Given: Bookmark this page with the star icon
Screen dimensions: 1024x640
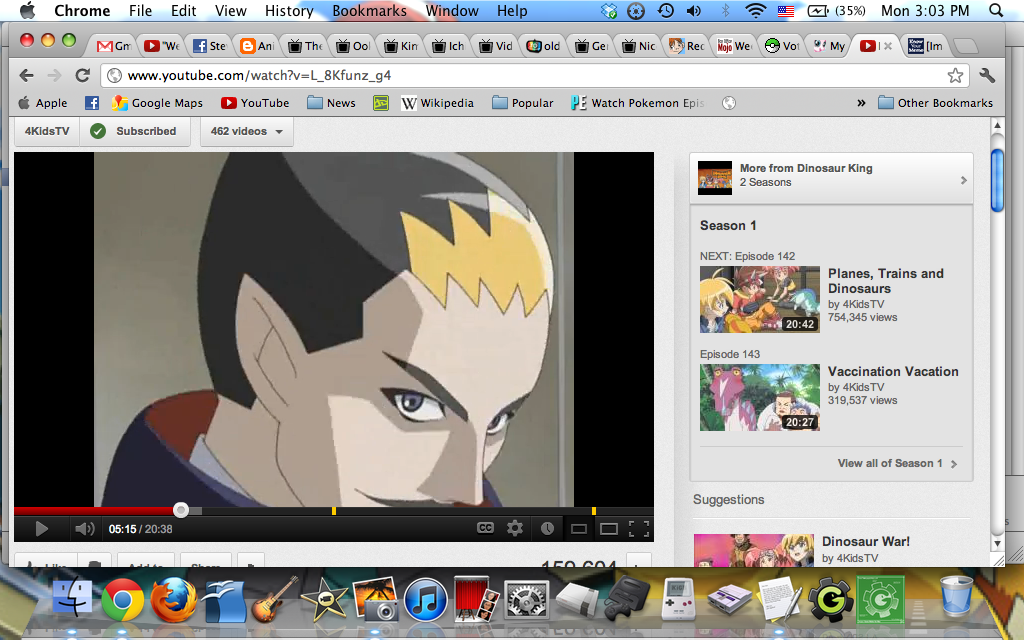Looking at the screenshot, I should click(955, 75).
